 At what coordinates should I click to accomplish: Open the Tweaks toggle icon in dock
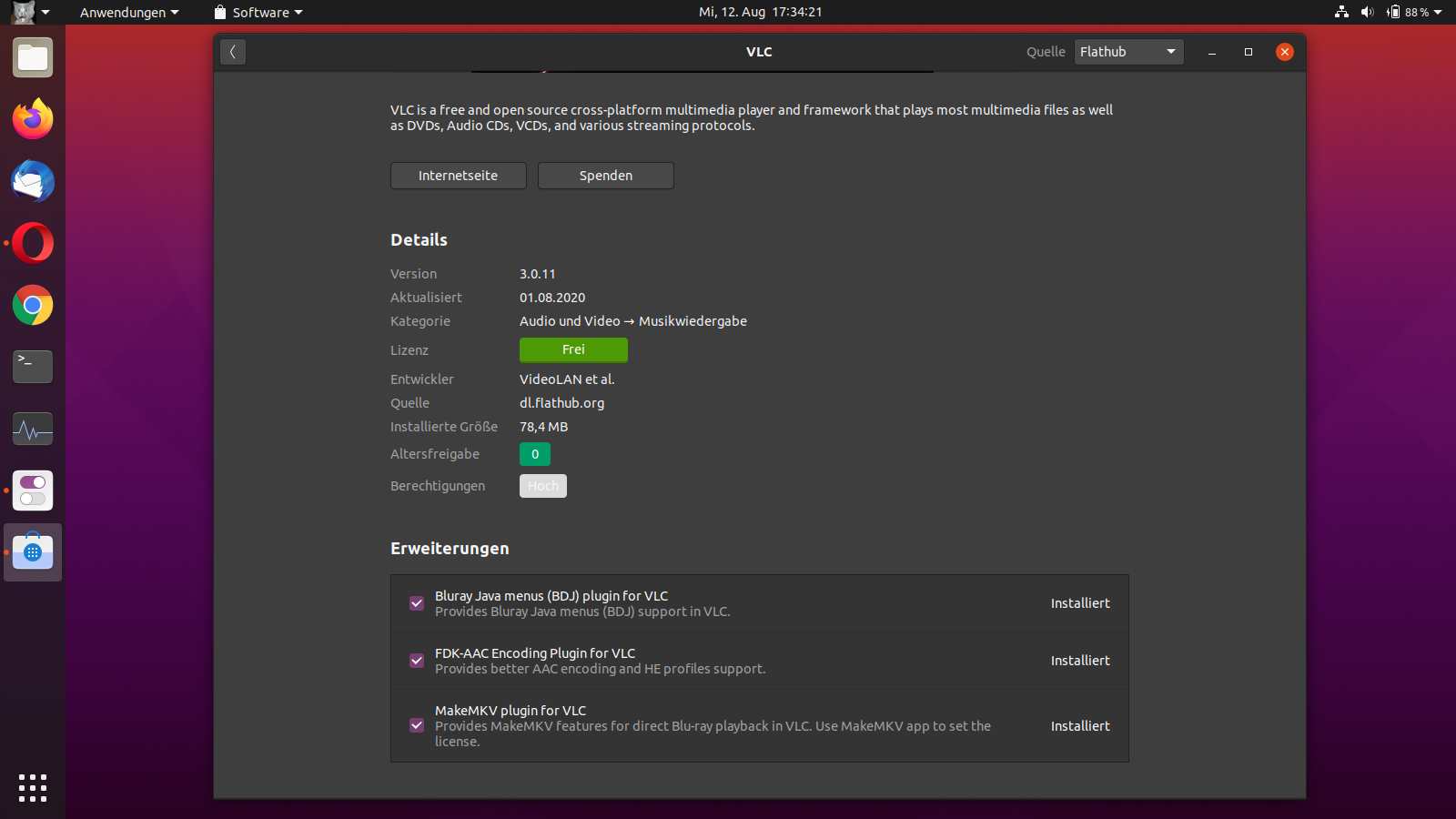tap(33, 490)
